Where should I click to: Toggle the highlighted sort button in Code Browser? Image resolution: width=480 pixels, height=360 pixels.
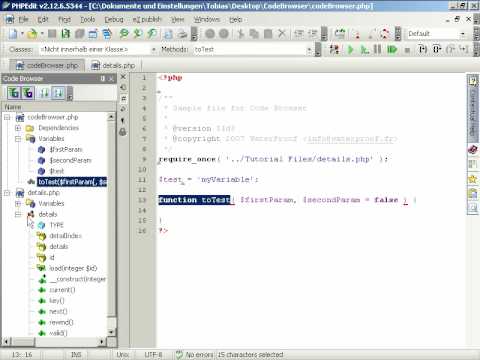(58, 93)
